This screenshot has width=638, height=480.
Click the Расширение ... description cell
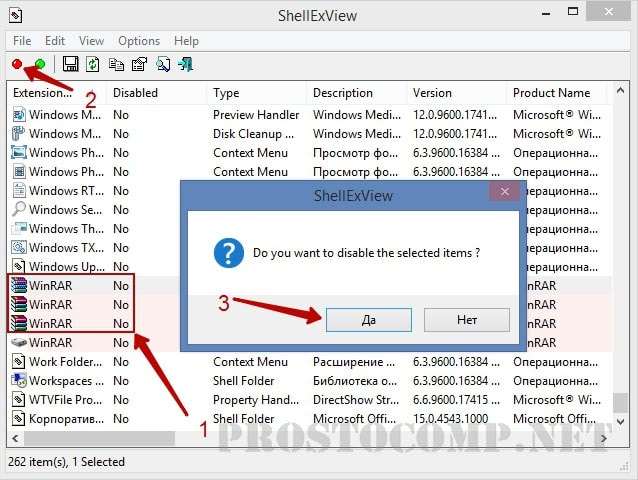tap(354, 362)
